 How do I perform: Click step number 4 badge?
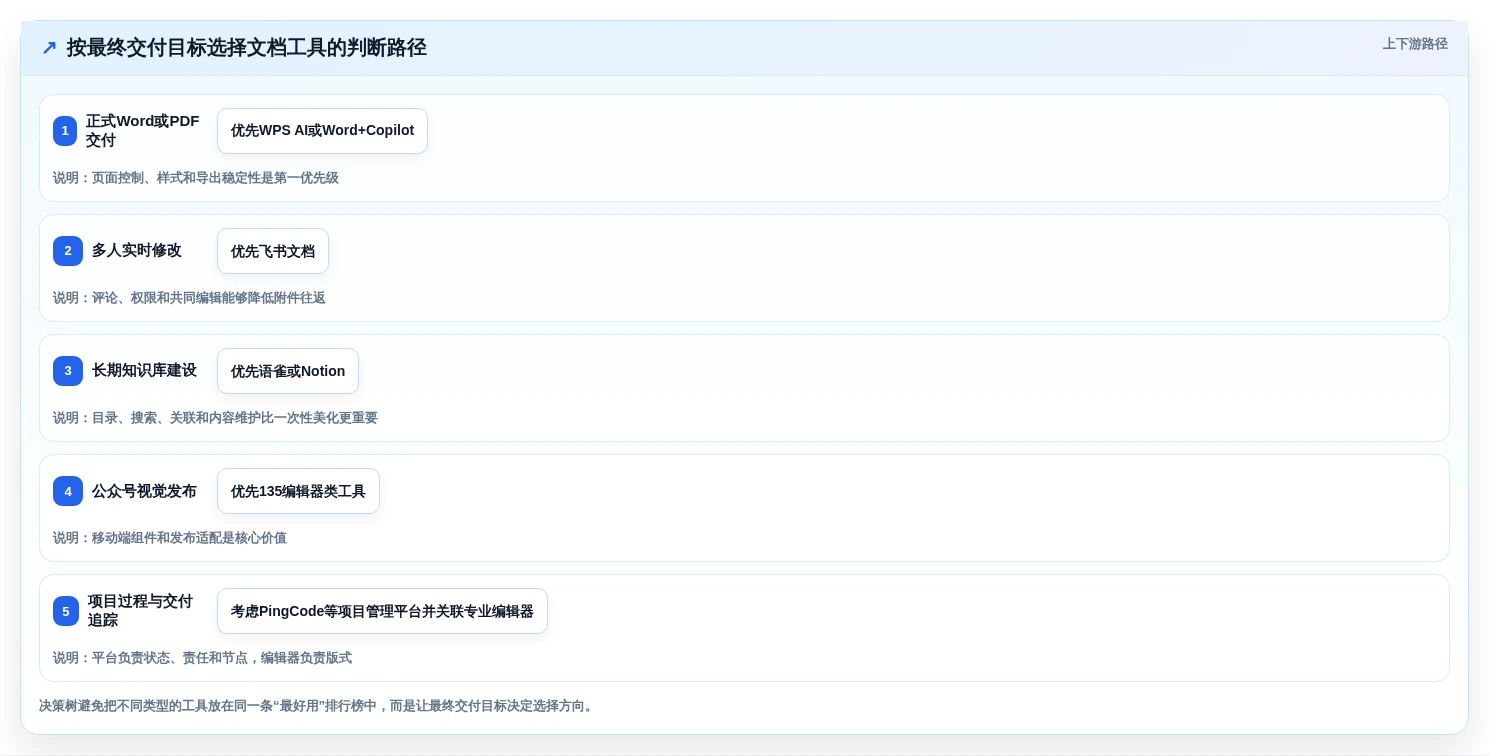pyautogui.click(x=68, y=491)
